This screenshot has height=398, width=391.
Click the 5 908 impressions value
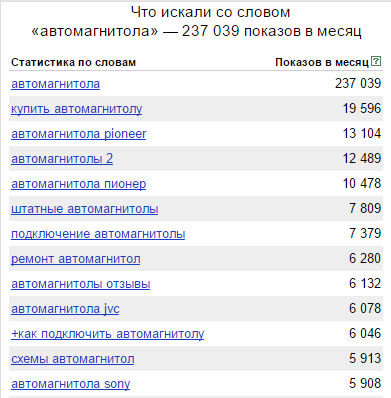tap(365, 383)
